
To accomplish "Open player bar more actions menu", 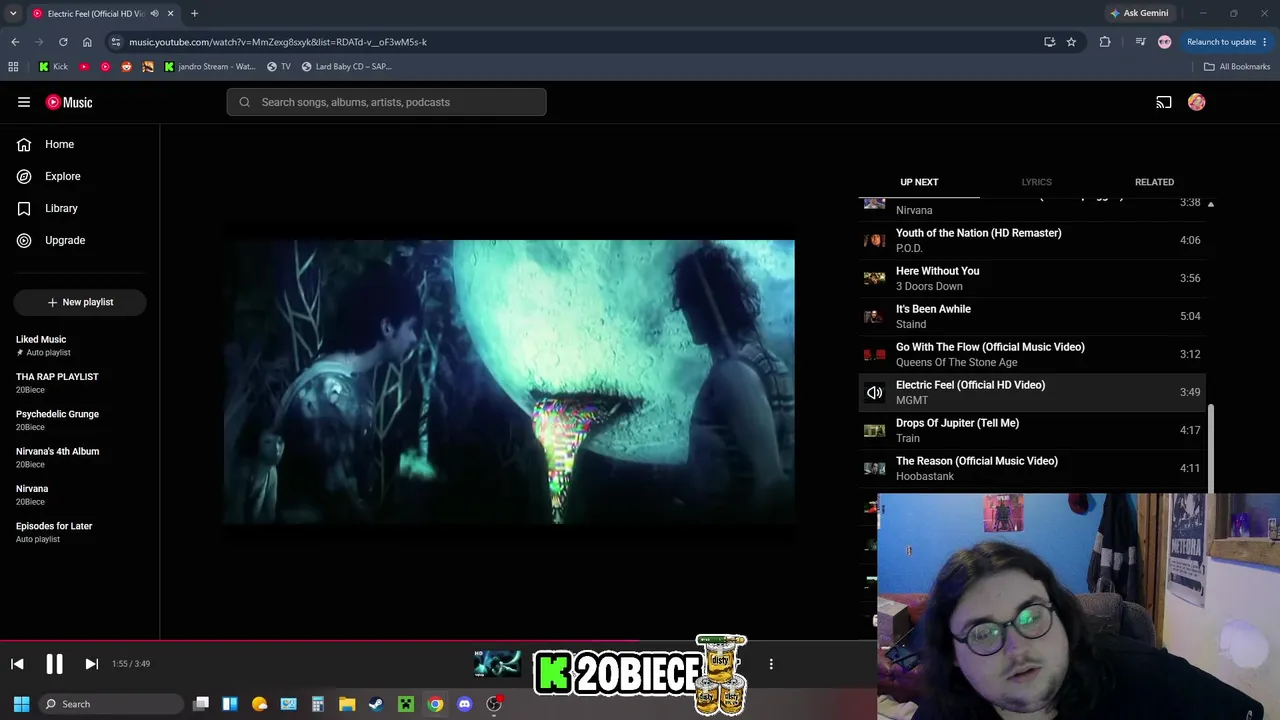I will 771,664.
